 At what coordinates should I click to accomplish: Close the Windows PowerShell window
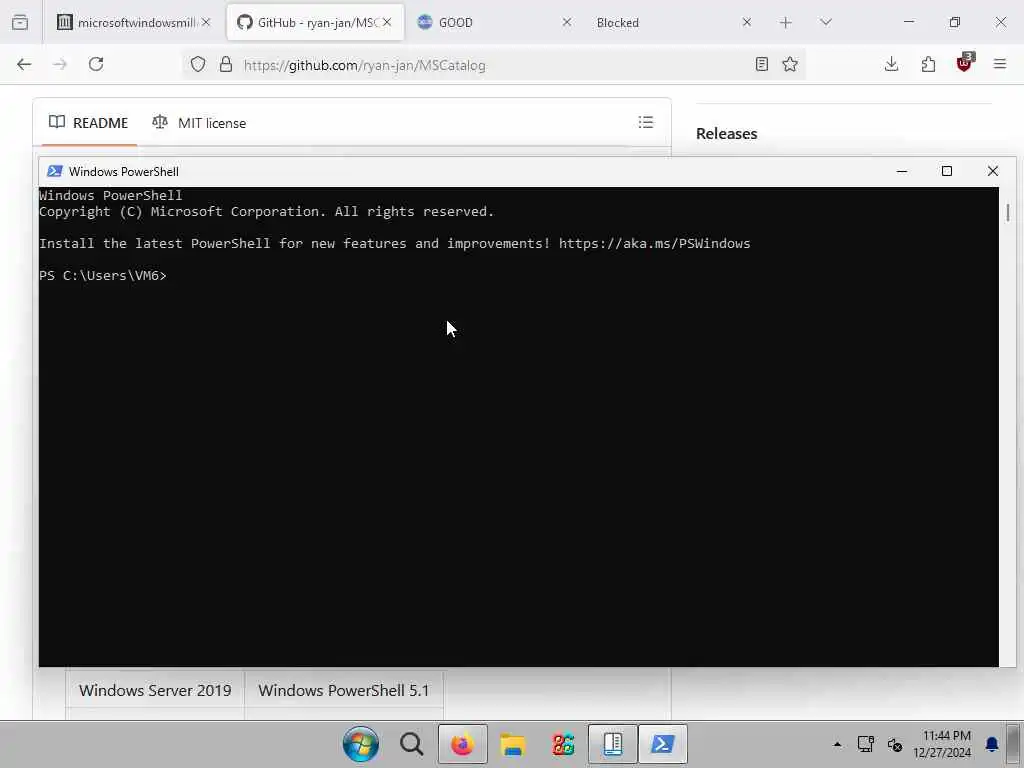tap(993, 171)
